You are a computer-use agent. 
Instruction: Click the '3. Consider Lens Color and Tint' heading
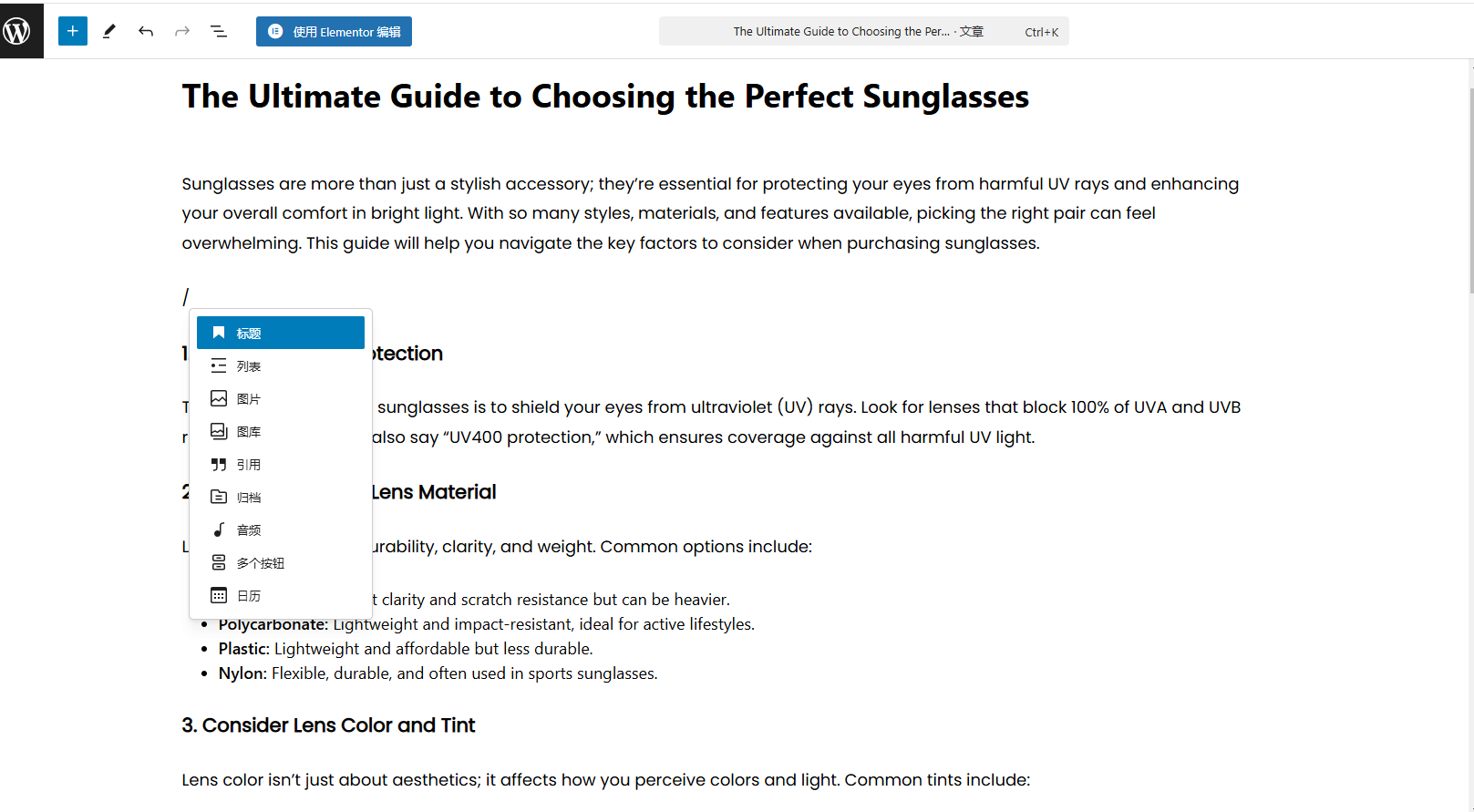point(328,725)
